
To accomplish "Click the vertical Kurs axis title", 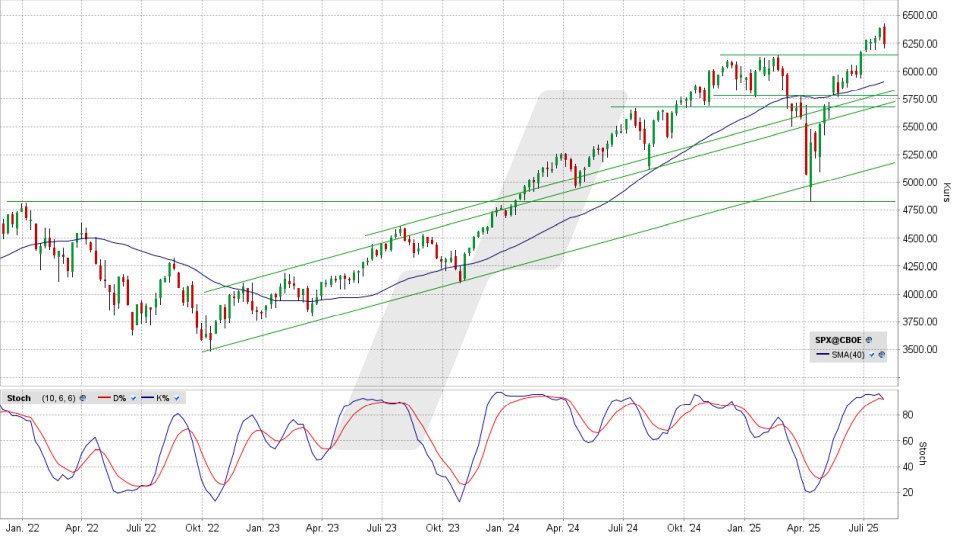I will click(x=948, y=192).
